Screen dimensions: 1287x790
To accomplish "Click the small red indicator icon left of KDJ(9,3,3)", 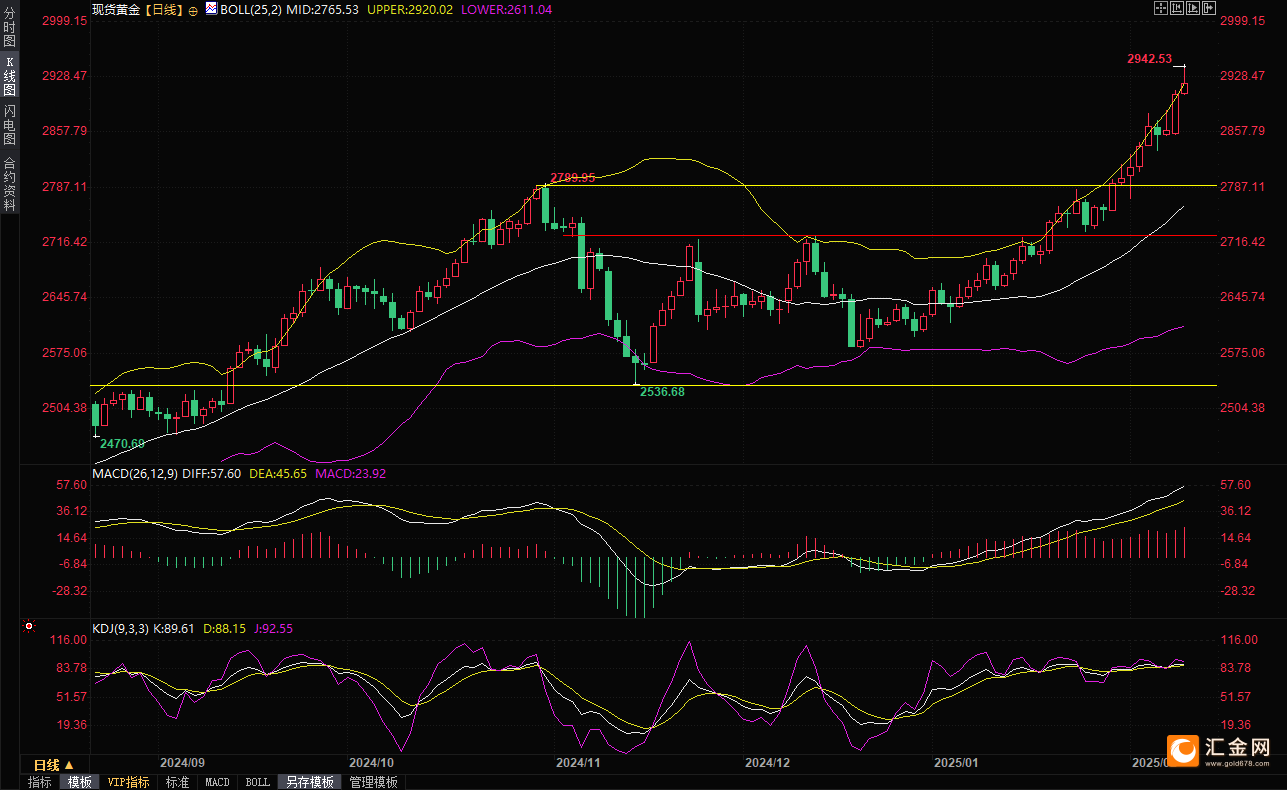I will click(x=29, y=628).
